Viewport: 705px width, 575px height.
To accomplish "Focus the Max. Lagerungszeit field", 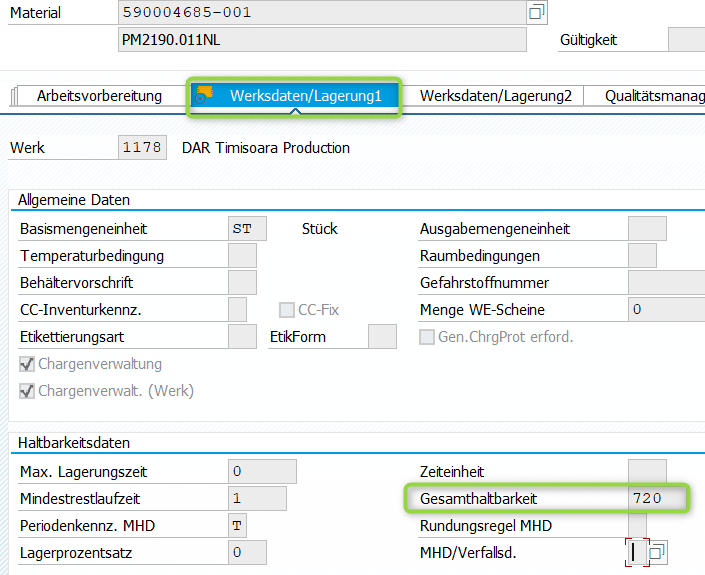I will 261,471.
